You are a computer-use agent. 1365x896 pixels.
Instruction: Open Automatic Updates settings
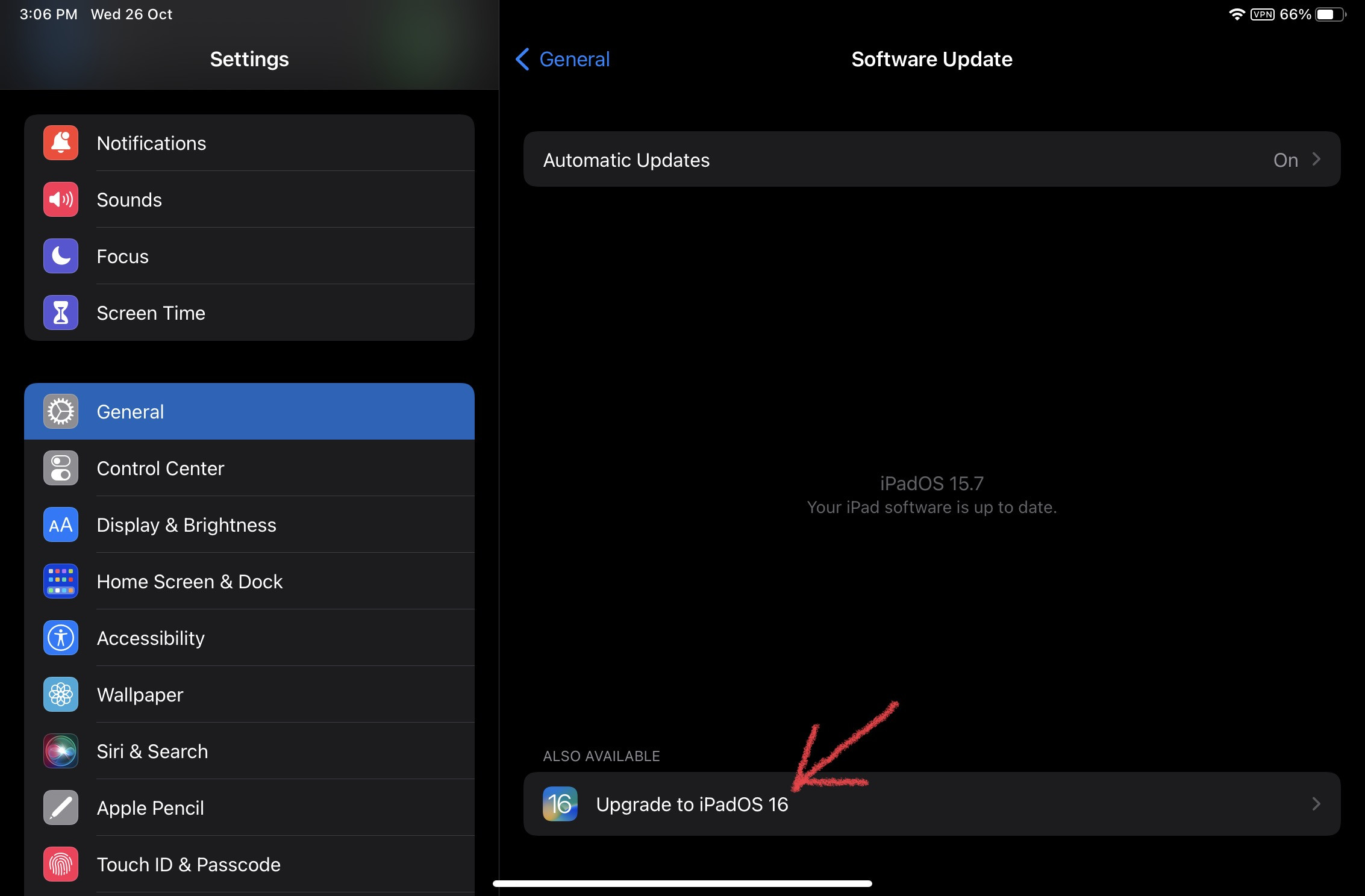(x=932, y=160)
